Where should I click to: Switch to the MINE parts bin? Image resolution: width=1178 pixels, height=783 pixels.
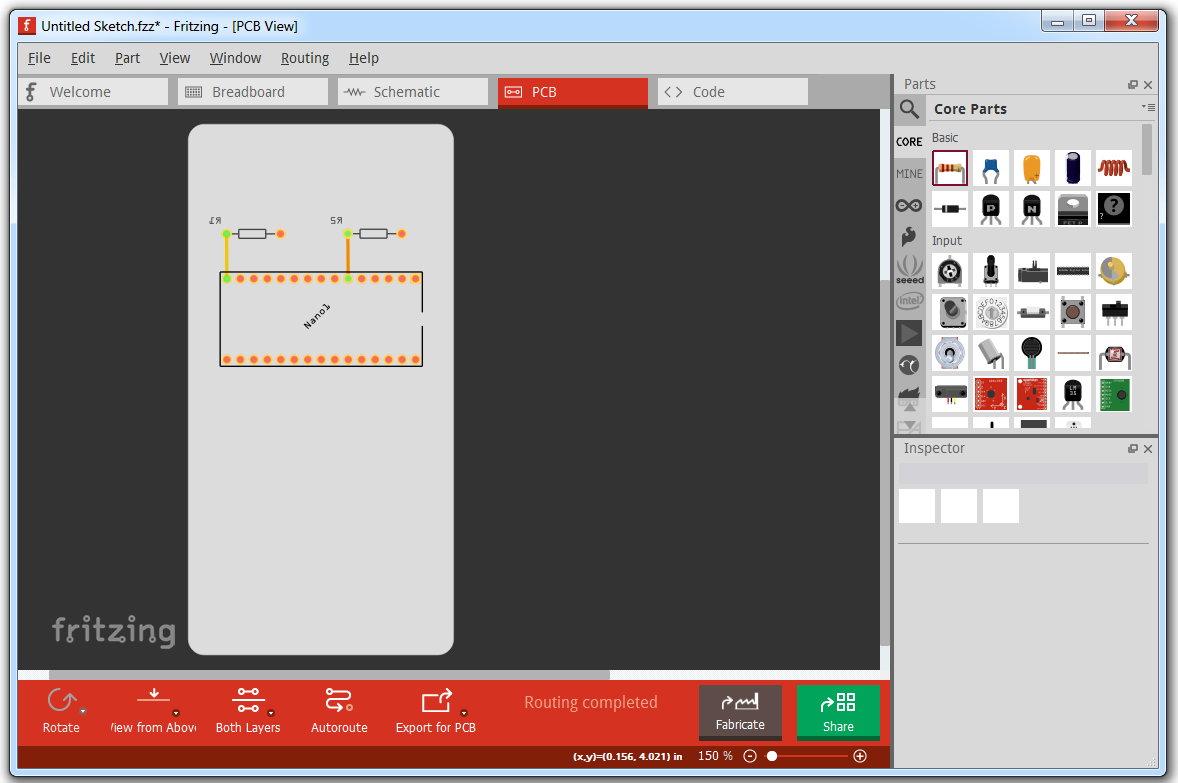[909, 174]
